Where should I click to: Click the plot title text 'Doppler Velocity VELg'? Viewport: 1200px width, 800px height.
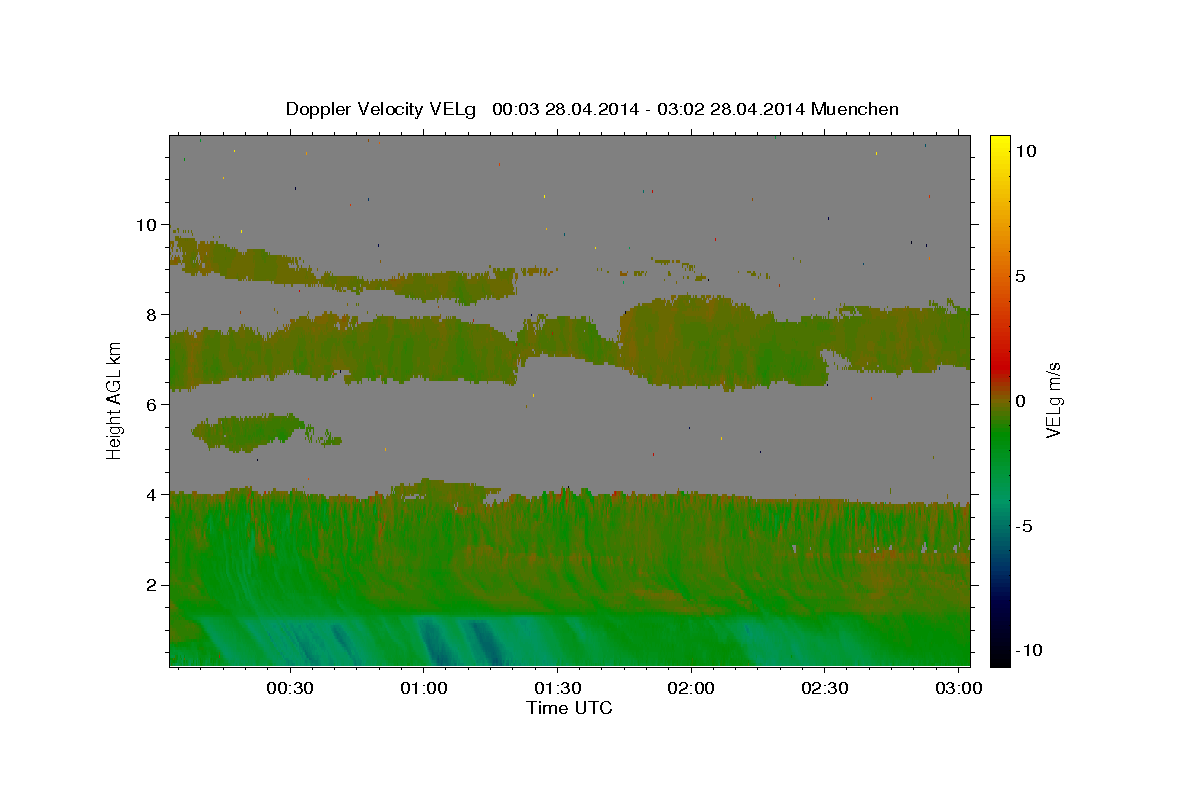click(x=381, y=109)
